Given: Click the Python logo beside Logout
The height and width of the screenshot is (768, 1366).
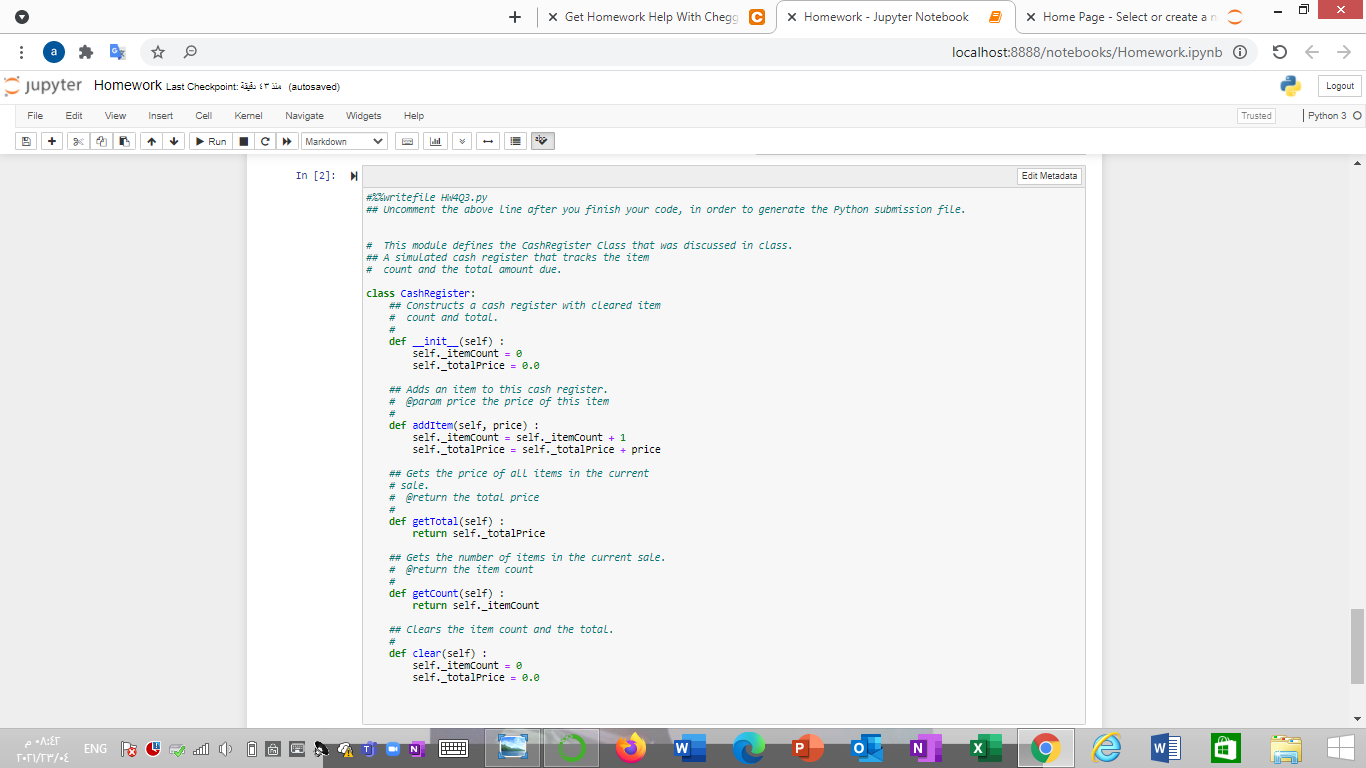Looking at the screenshot, I should pos(1291,86).
